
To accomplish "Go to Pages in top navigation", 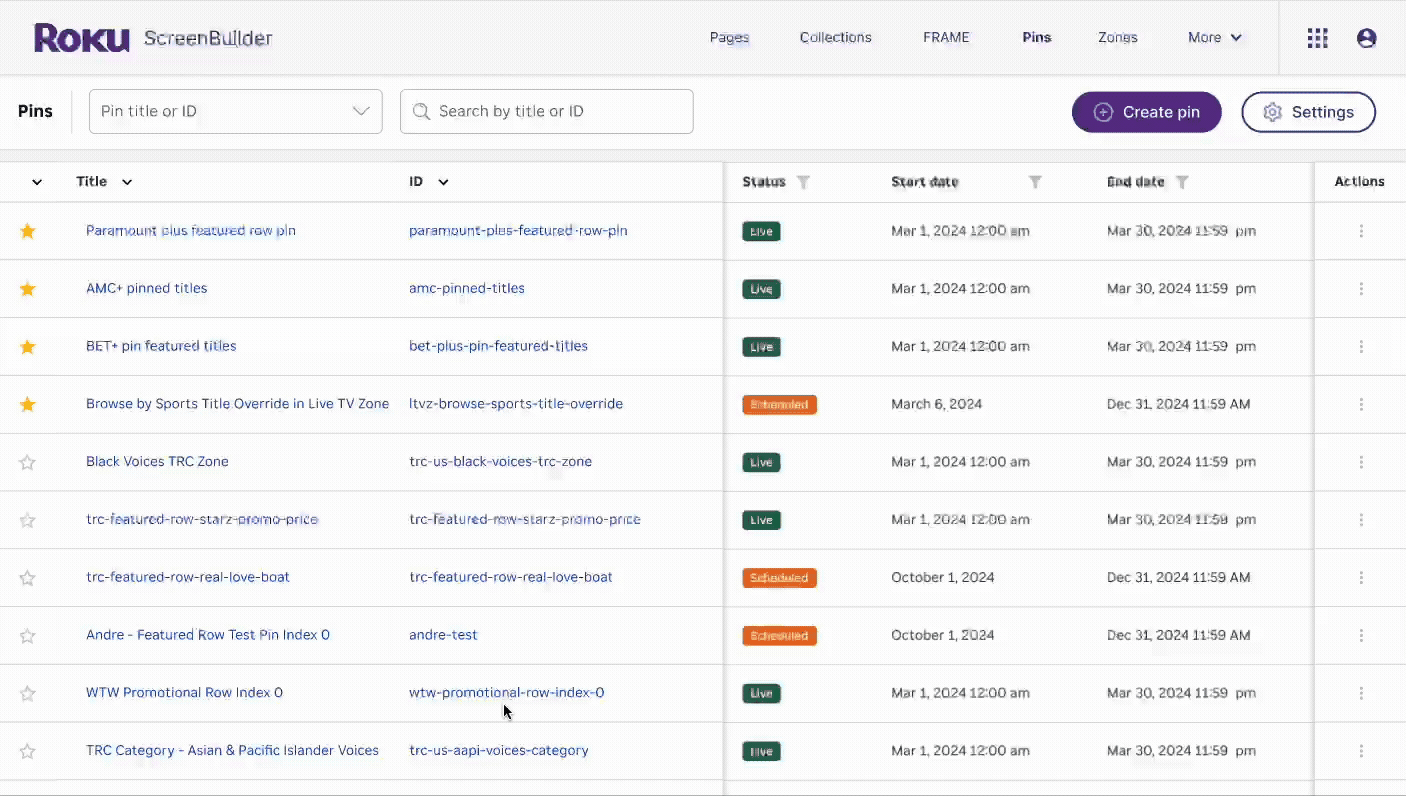I will pos(729,38).
